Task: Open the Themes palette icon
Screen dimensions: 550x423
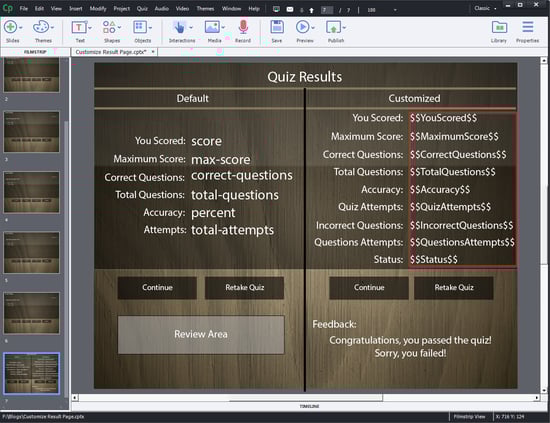Action: pos(41,27)
